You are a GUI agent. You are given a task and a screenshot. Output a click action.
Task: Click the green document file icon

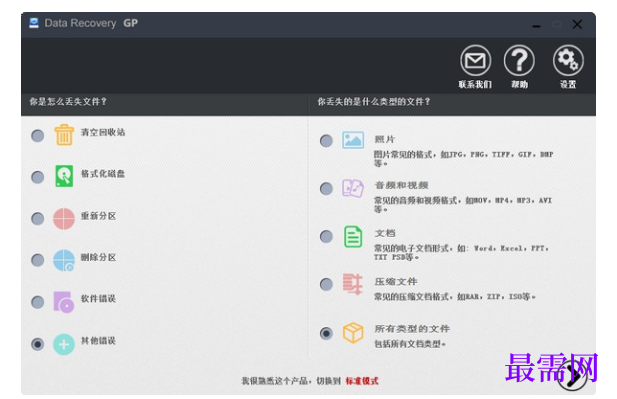click(353, 236)
